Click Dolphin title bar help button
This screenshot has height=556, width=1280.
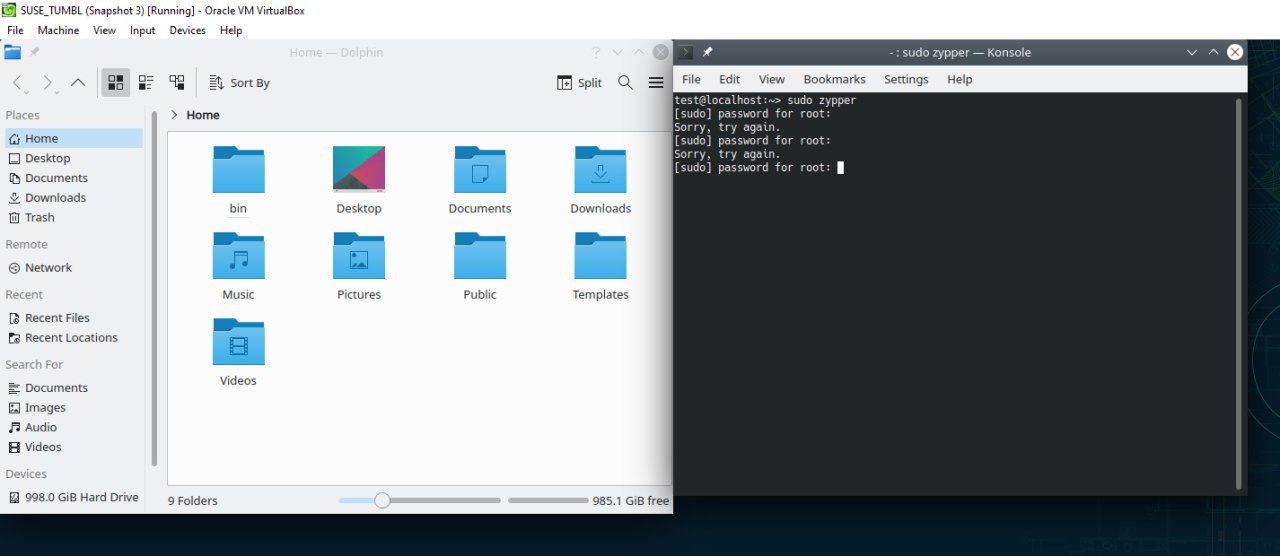596,52
